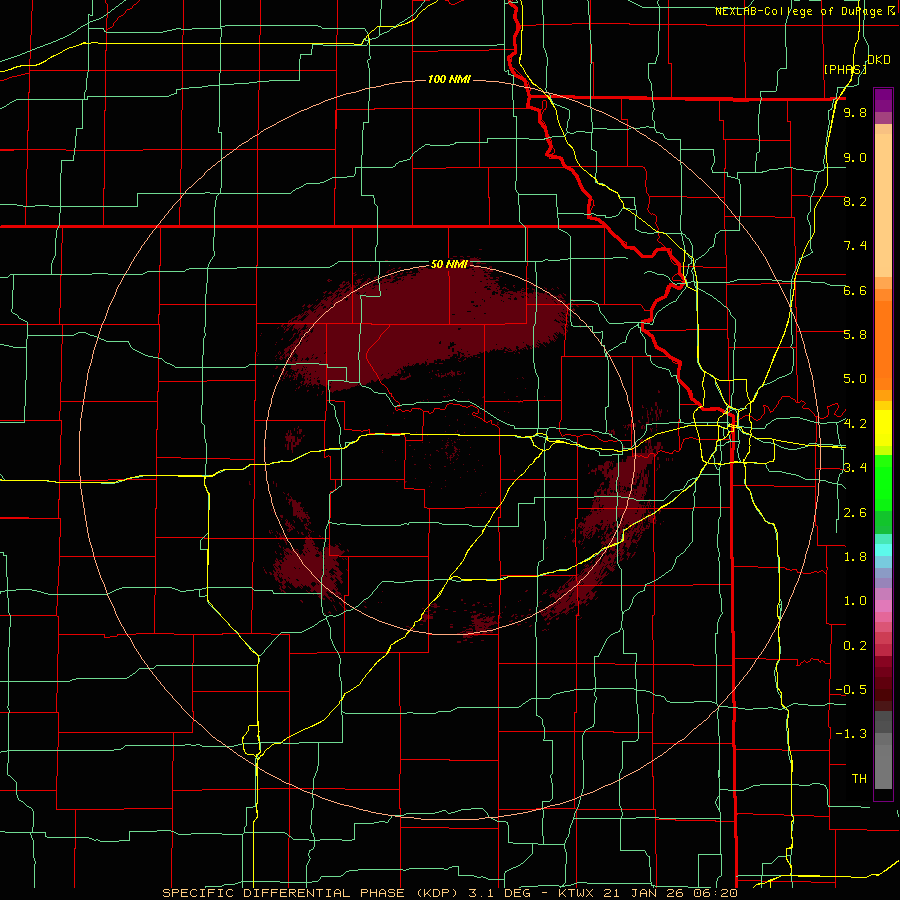Viewport: 900px width, 900px height.
Task: Click the 4.2 value on color scale
Action: tap(855, 424)
